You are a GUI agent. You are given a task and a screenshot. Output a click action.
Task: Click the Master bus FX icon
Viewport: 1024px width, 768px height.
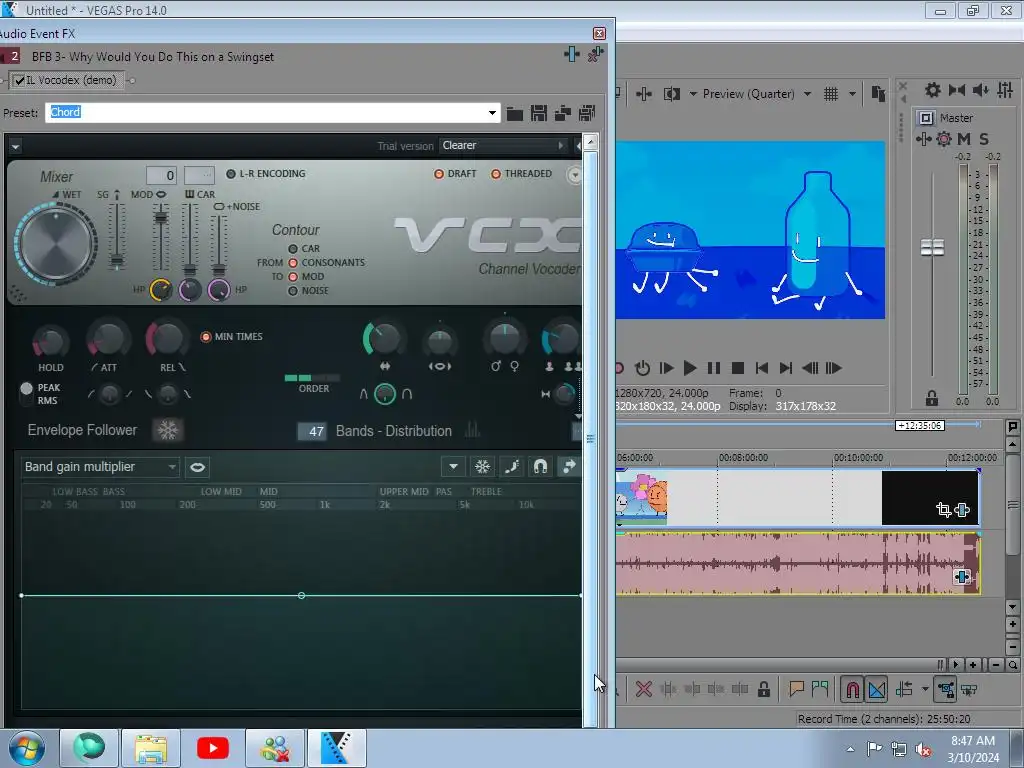coord(923,138)
